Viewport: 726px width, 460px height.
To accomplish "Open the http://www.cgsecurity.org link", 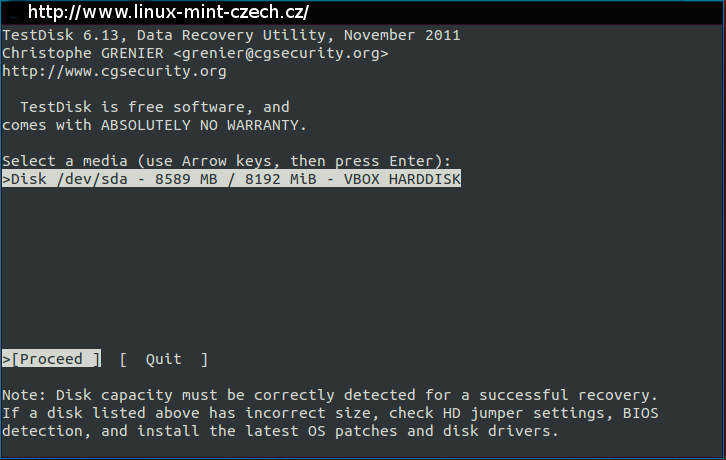I will tap(114, 71).
